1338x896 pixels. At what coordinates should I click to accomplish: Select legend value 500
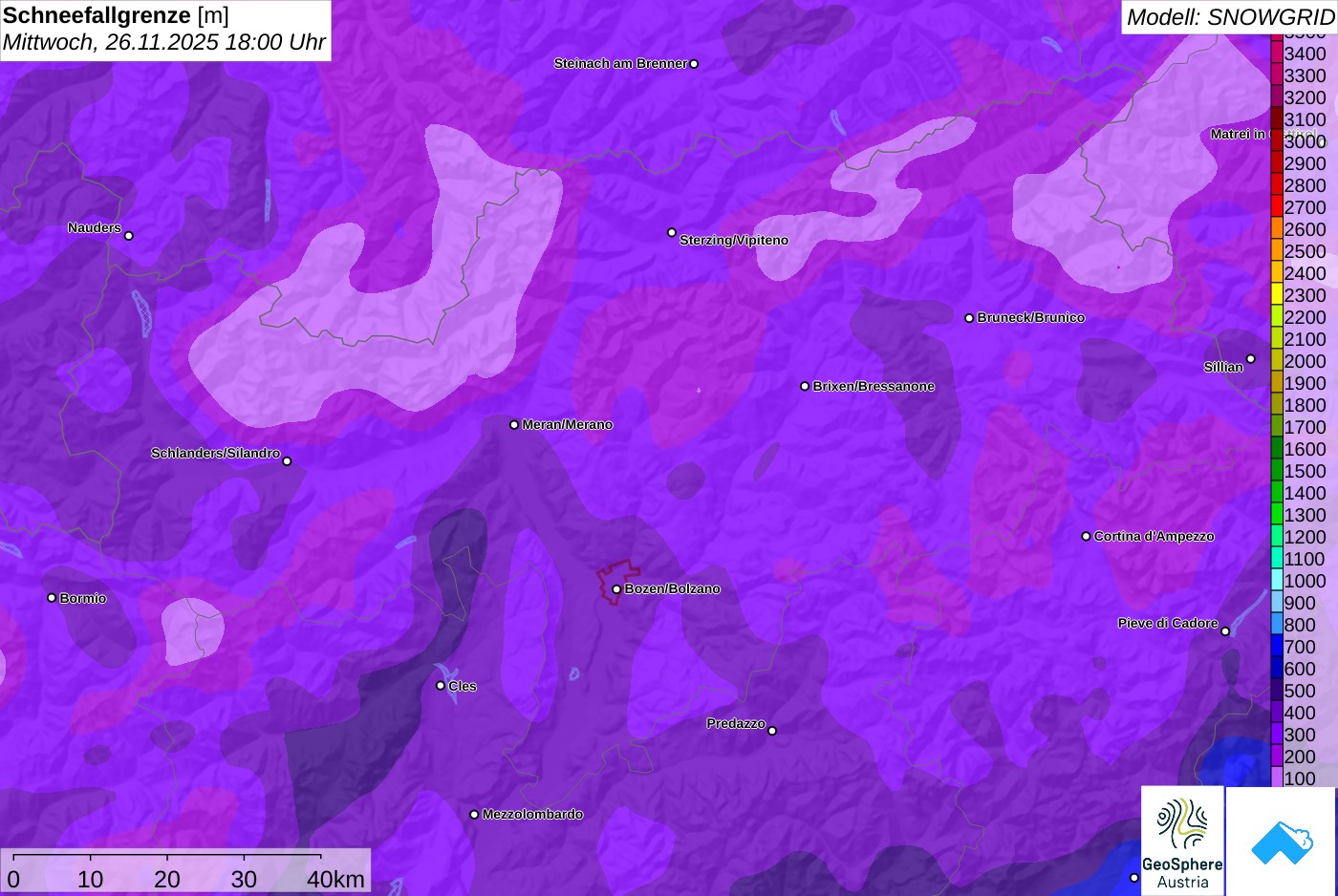1300,691
